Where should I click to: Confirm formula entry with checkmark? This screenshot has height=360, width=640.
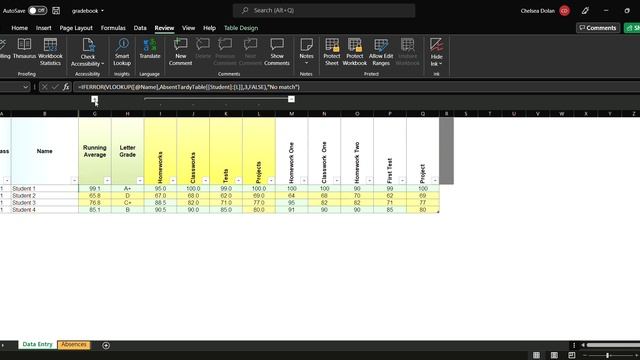pyautogui.click(x=55, y=87)
